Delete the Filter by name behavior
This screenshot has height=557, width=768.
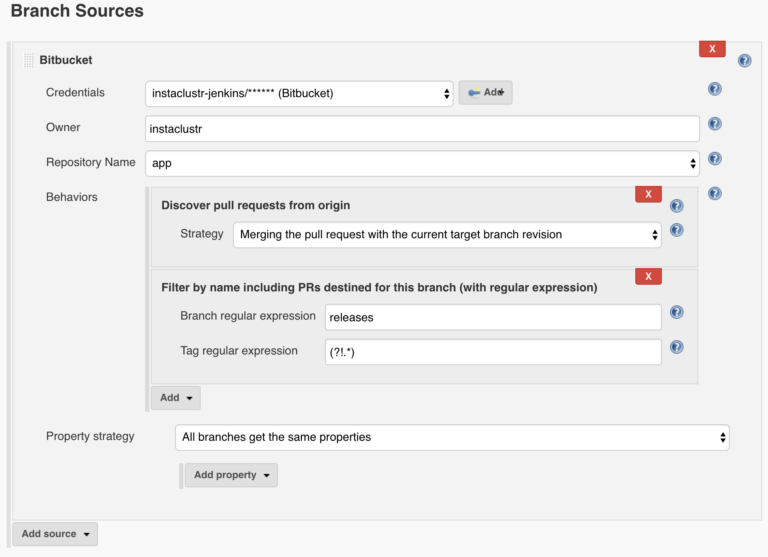[648, 276]
